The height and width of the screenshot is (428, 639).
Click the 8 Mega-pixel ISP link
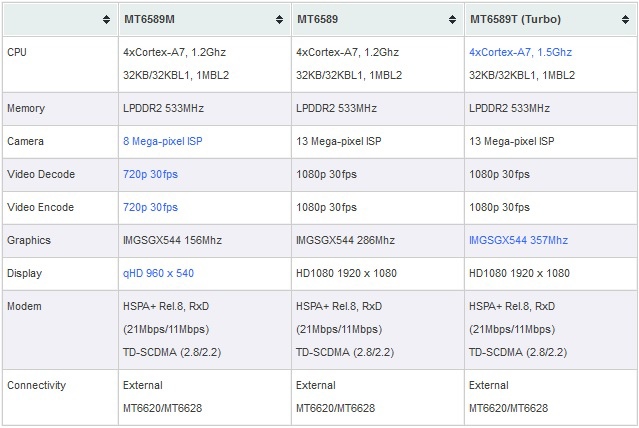pos(163,141)
